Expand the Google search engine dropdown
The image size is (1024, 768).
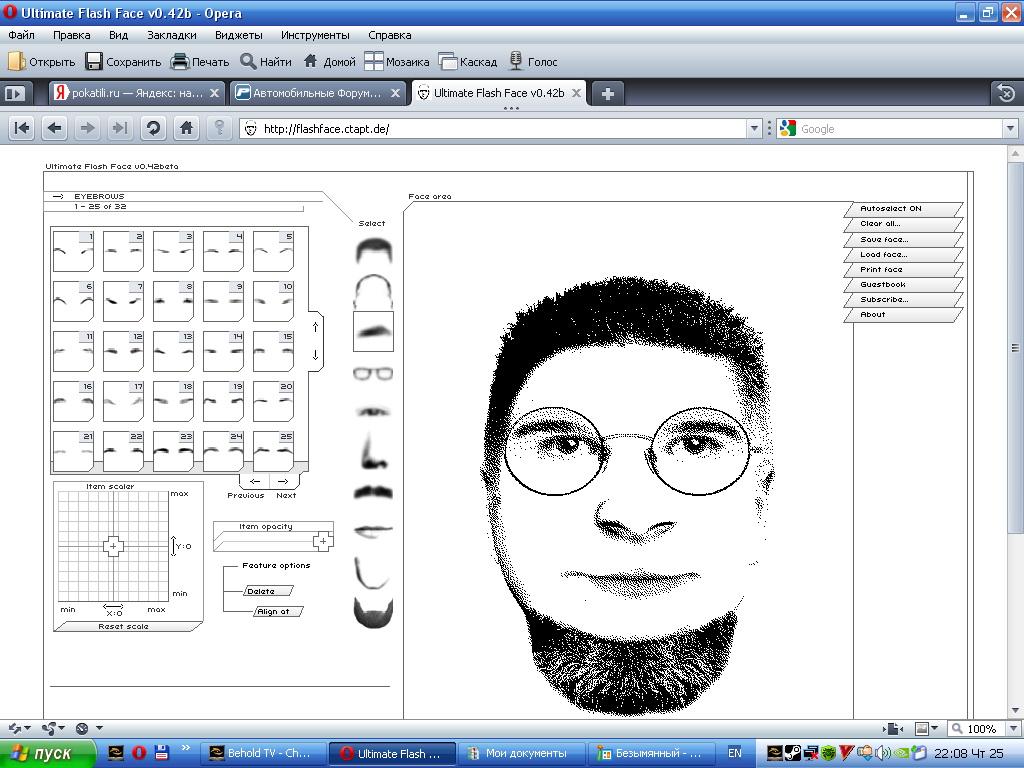(1009, 129)
